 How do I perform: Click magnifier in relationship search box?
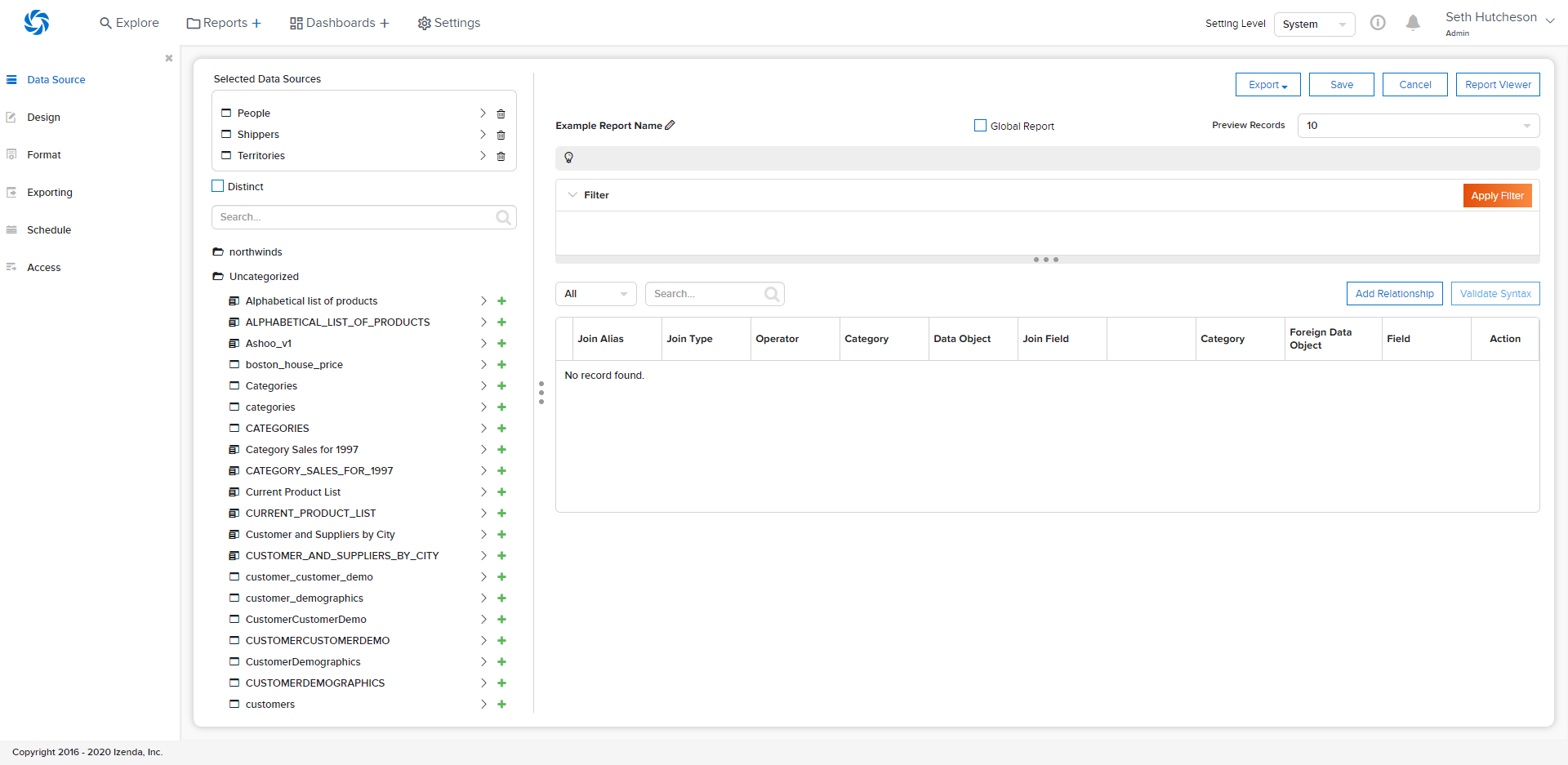[x=772, y=294]
